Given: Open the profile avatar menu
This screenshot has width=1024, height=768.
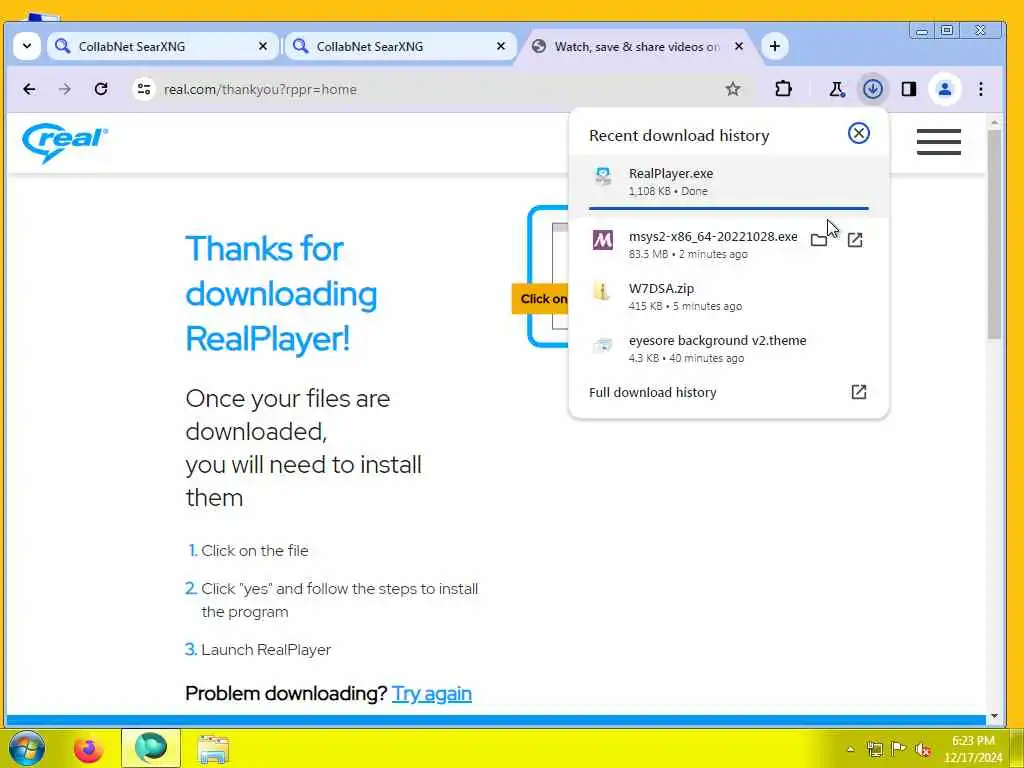Looking at the screenshot, I should click(x=944, y=89).
